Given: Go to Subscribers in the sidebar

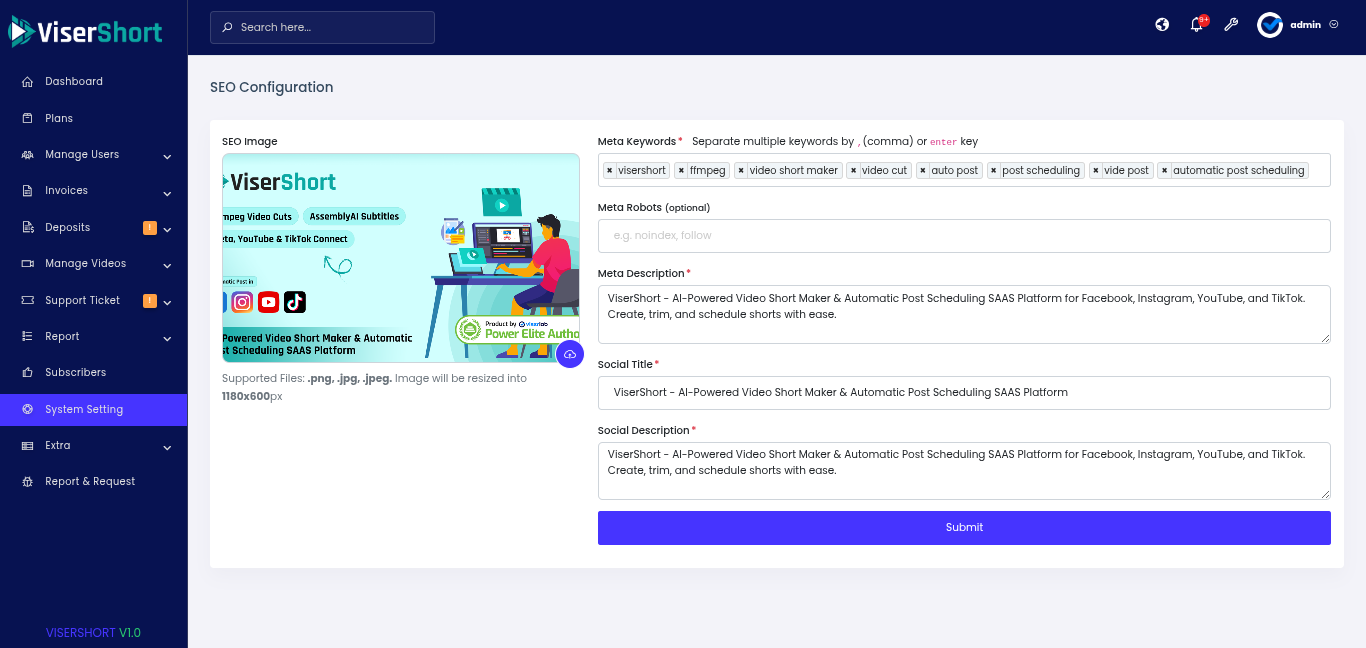Looking at the screenshot, I should click(x=75, y=373).
